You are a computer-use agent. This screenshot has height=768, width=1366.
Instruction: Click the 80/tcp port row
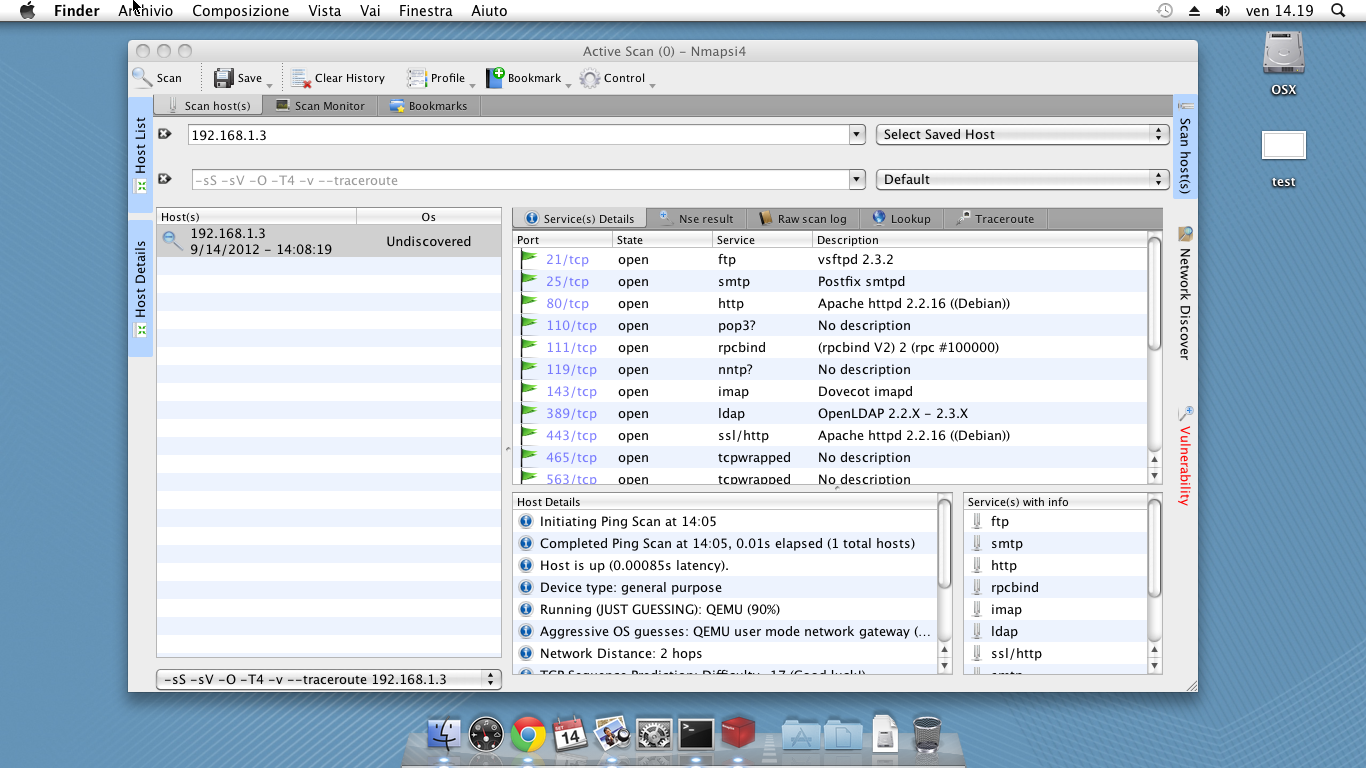tap(567, 304)
